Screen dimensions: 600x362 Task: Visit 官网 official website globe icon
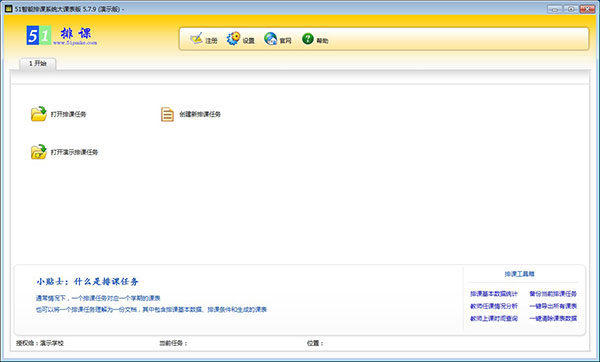[278, 39]
